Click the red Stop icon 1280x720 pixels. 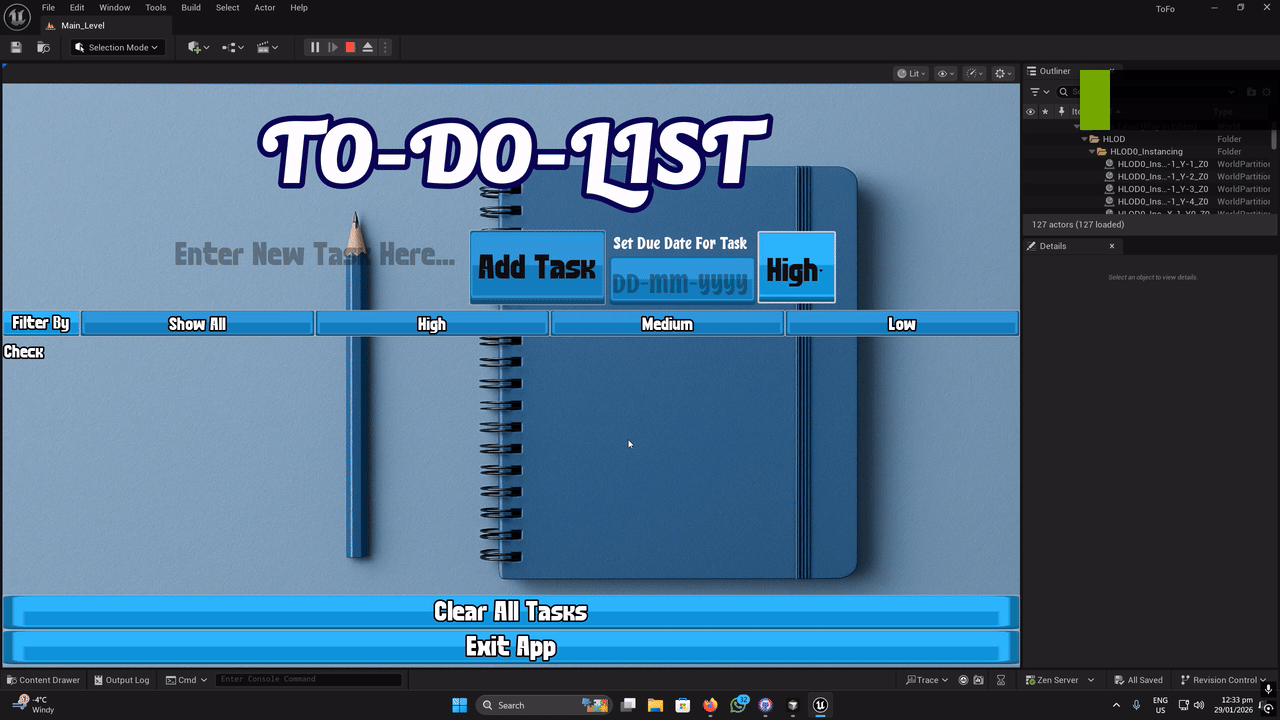click(x=349, y=47)
